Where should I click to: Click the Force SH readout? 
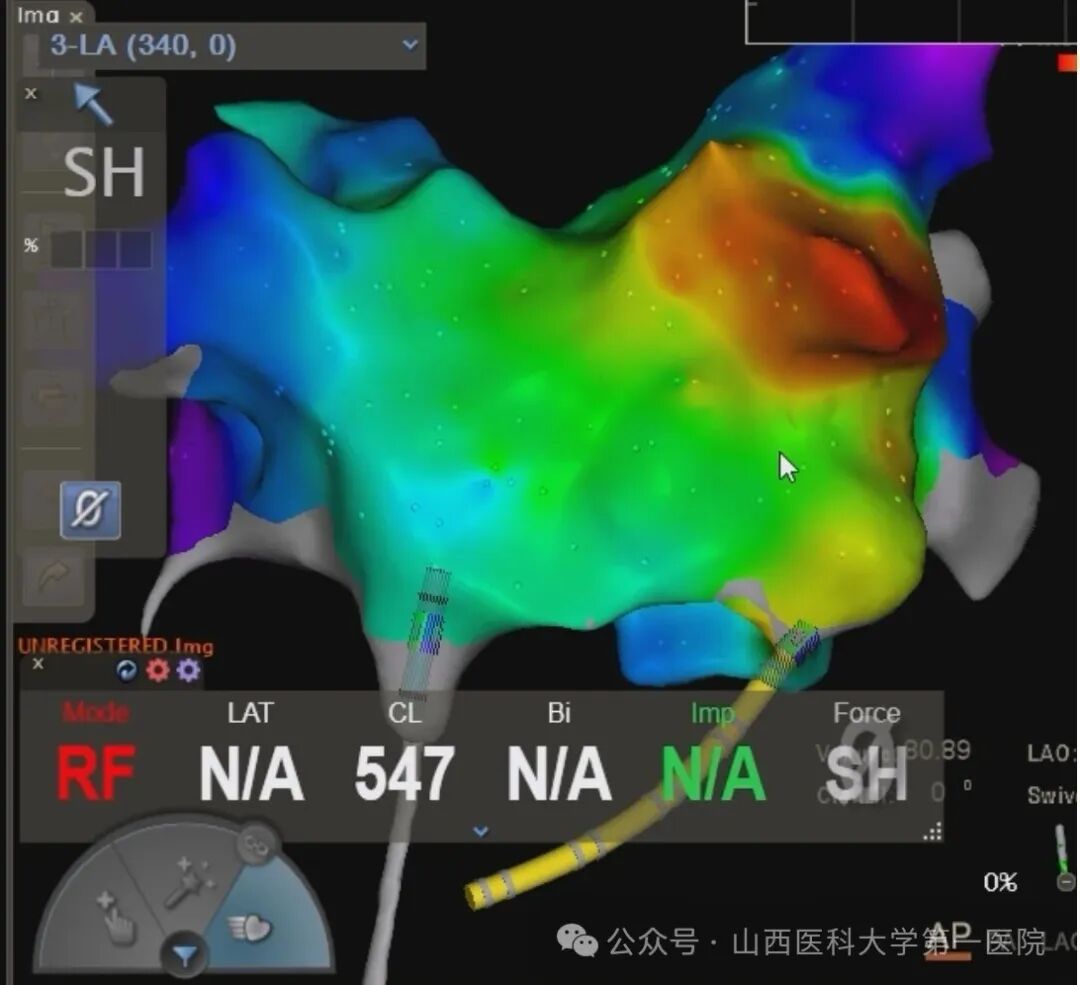[866, 774]
